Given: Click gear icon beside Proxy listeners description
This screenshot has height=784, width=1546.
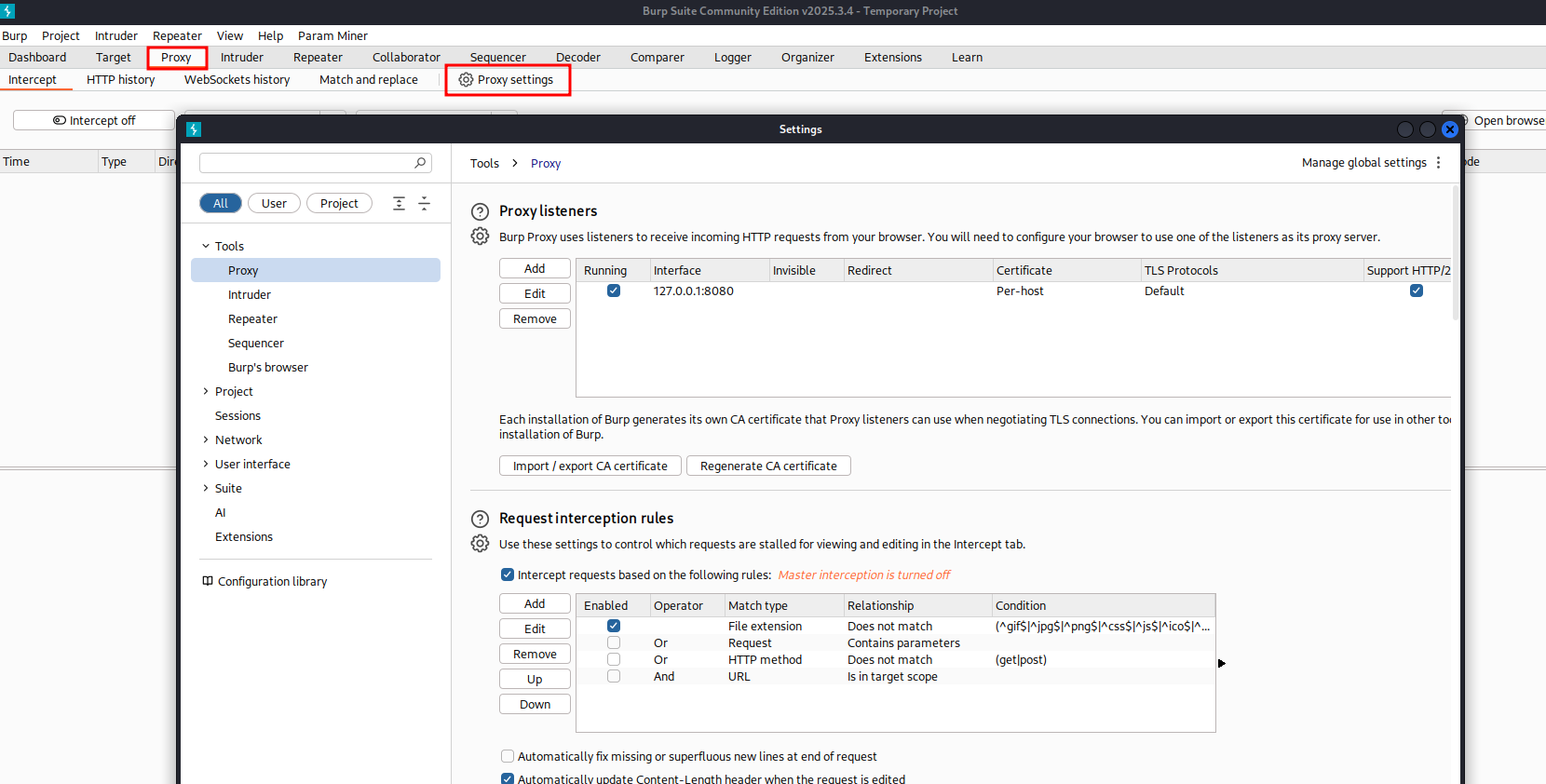Looking at the screenshot, I should [x=480, y=237].
